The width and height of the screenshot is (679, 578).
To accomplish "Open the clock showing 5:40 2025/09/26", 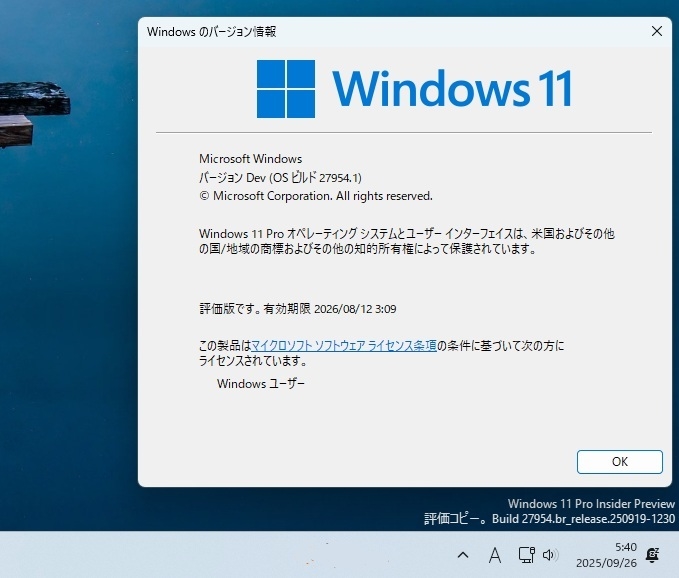I will tap(606, 555).
